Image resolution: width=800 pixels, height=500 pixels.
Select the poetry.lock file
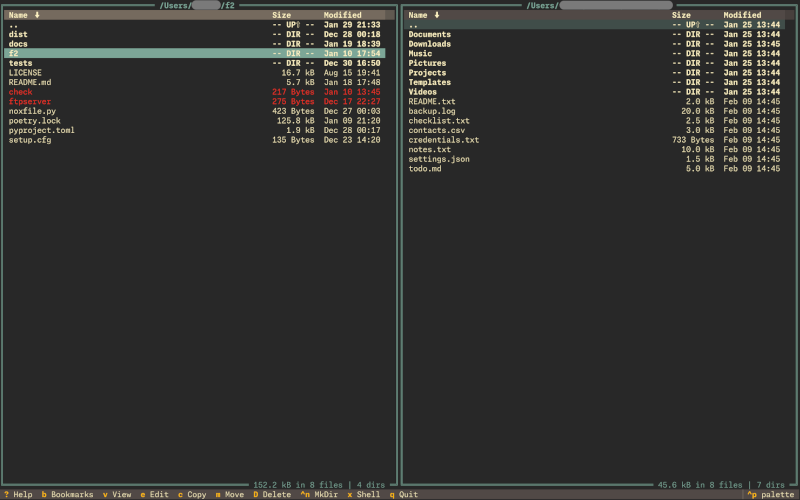[194, 121]
